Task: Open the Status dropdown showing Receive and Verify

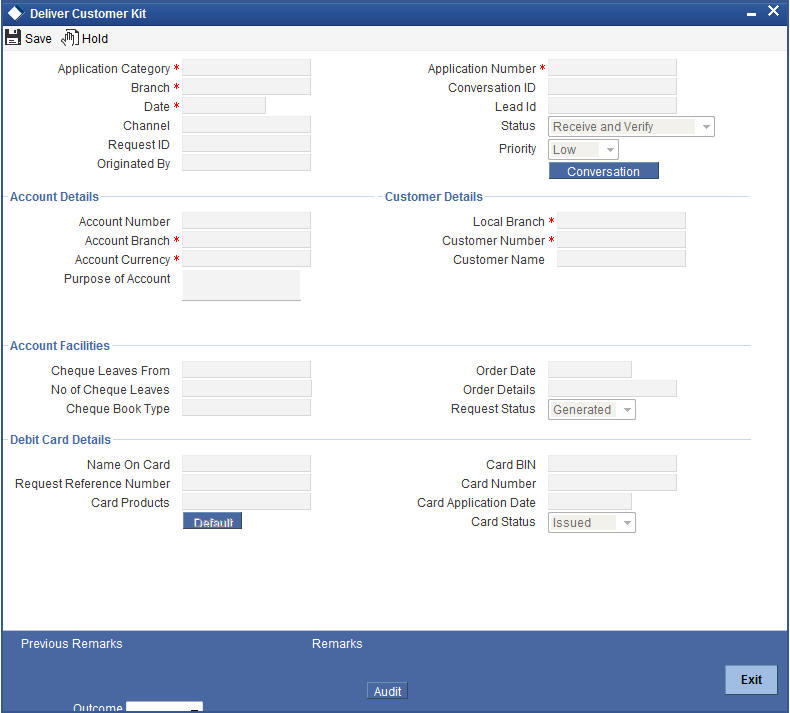Action: pyautogui.click(x=631, y=126)
